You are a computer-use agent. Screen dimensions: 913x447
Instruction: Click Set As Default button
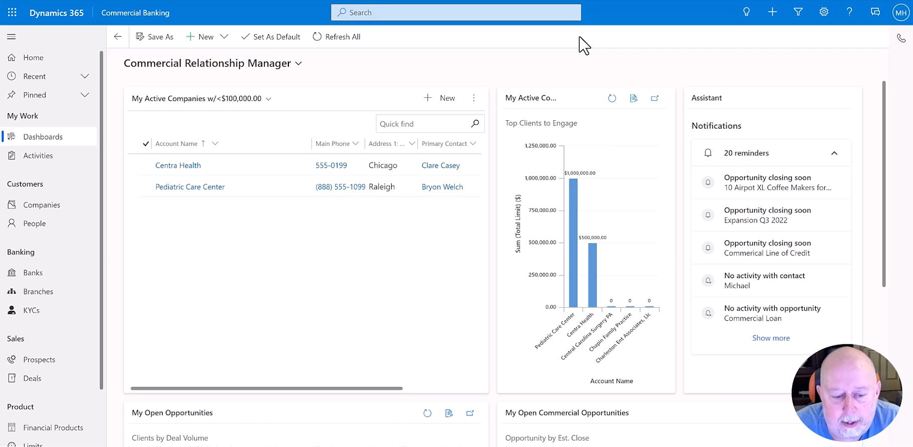(x=270, y=37)
